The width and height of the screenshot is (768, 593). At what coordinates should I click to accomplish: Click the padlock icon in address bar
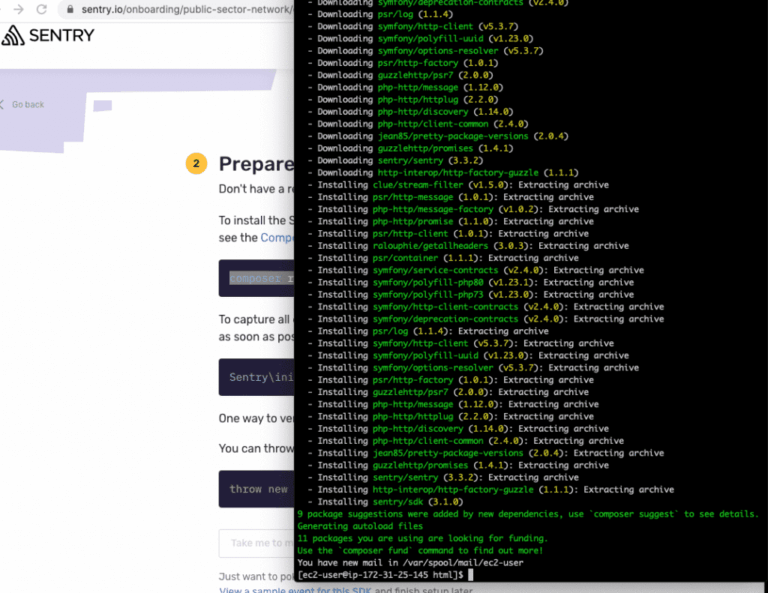(x=70, y=9)
